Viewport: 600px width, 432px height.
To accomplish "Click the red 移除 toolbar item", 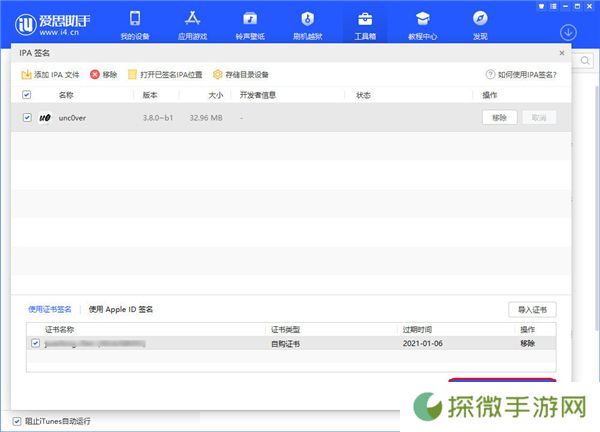I will (x=103, y=74).
